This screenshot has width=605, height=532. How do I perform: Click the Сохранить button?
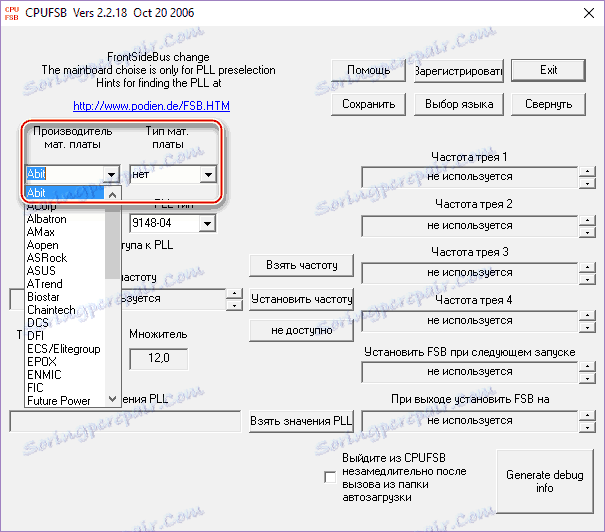pyautogui.click(x=368, y=104)
